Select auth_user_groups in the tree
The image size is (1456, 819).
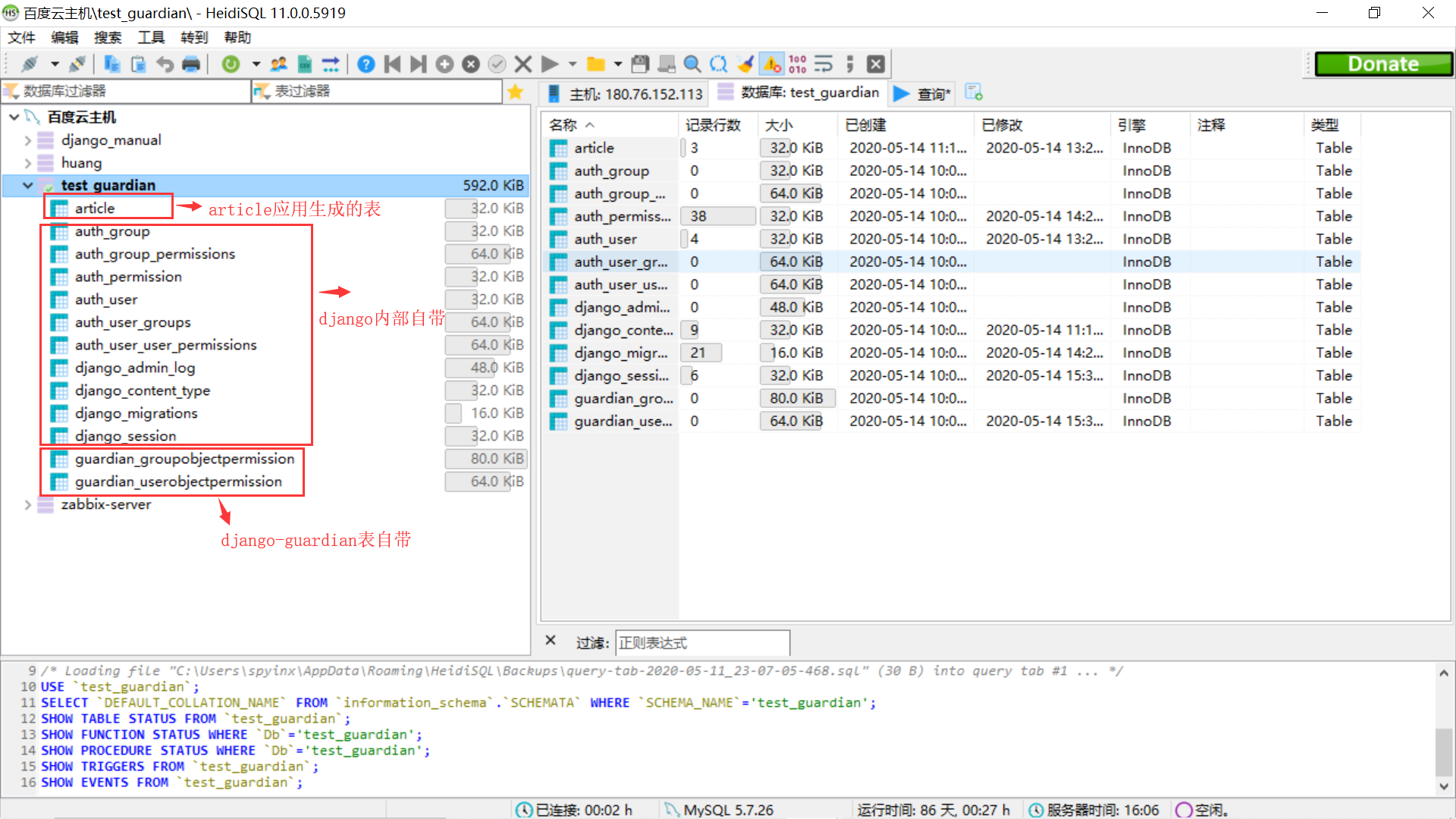[133, 322]
